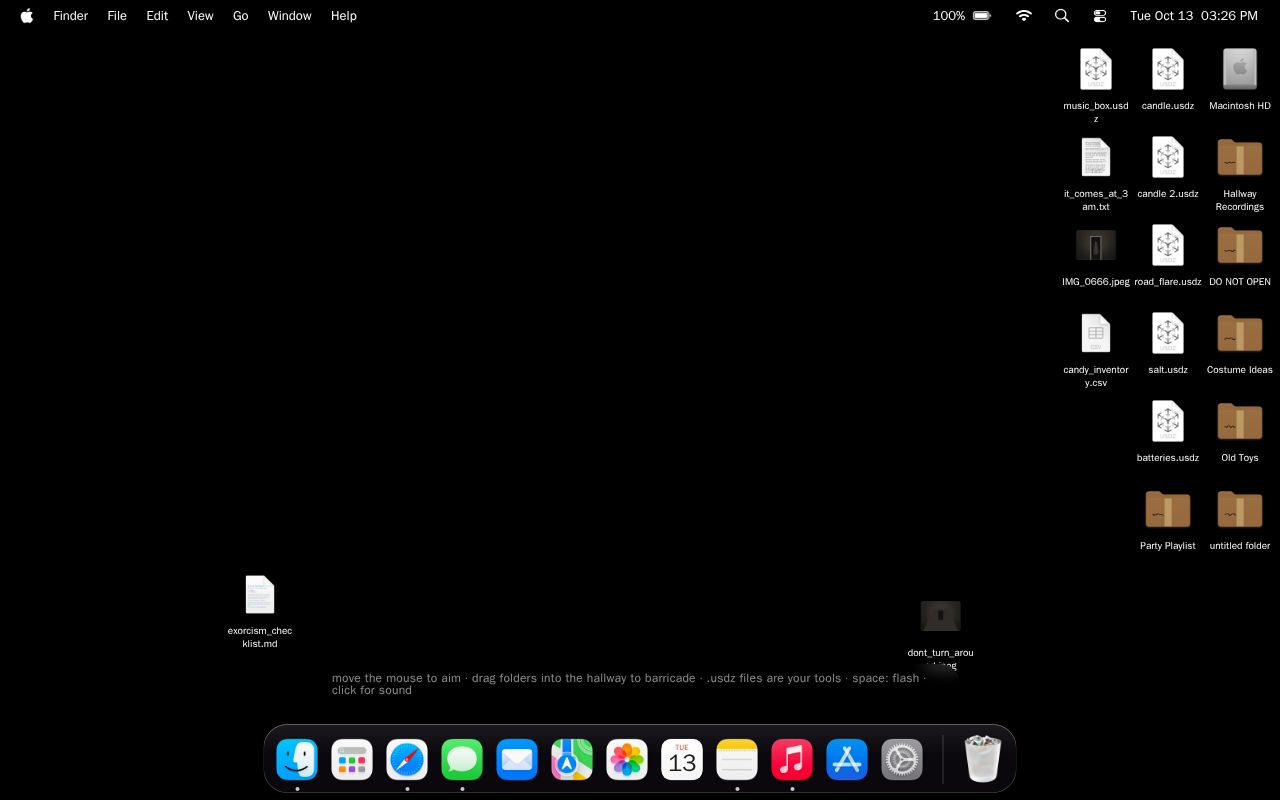Screen dimensions: 1280x800
Task: Select the Costume Ideas folder
Action: [x=1240, y=334]
